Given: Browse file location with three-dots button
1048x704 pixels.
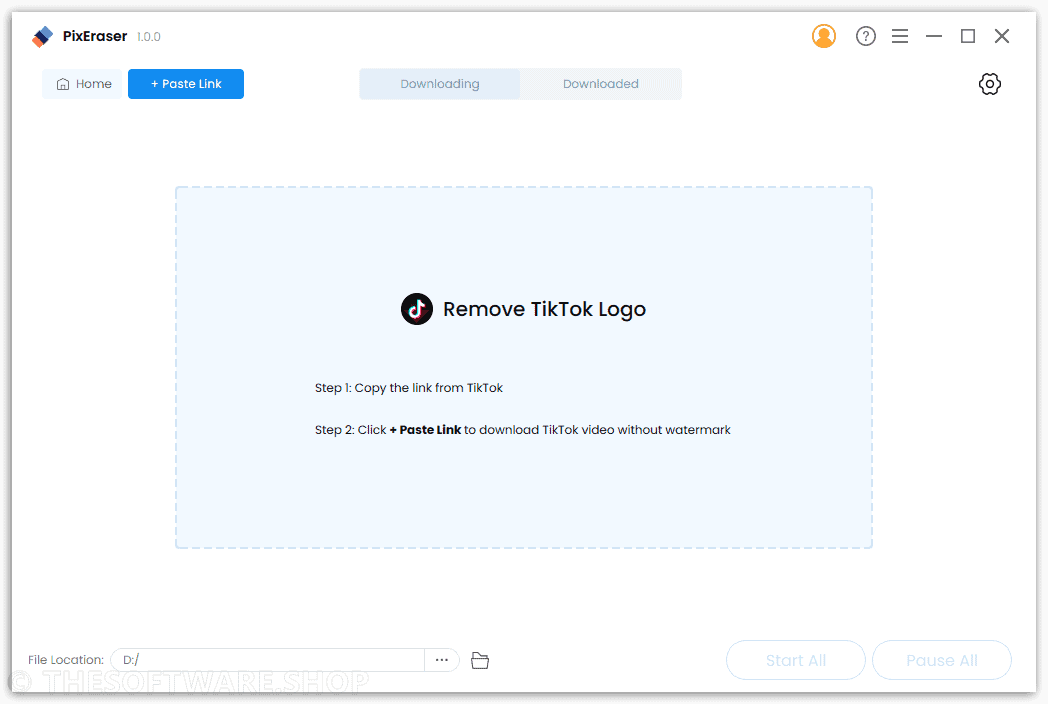Looking at the screenshot, I should (442, 660).
